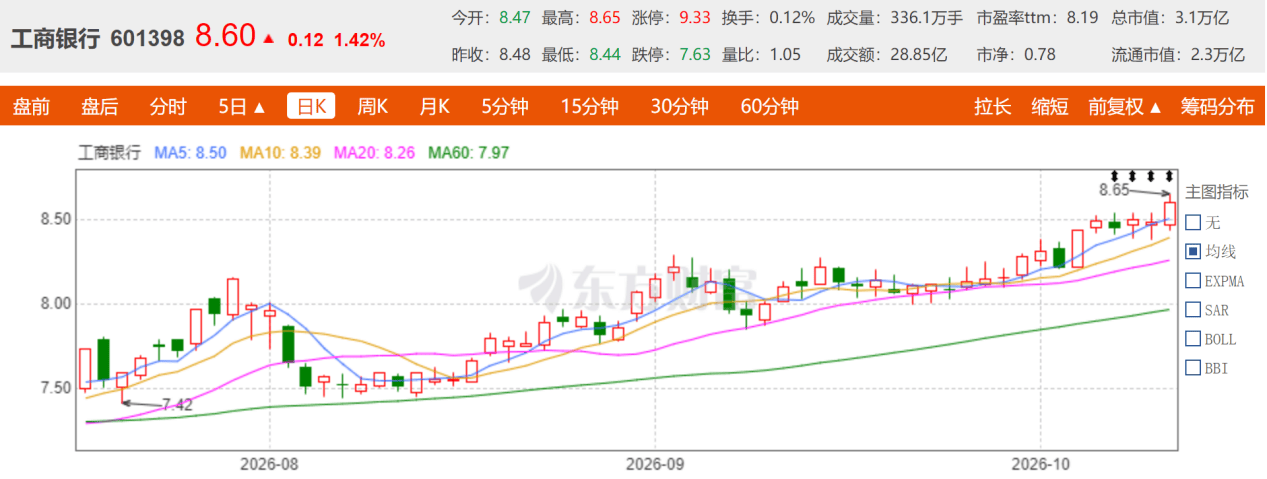Switch to 分时 intraday chart
This screenshot has height=479, width=1267.
[168, 107]
